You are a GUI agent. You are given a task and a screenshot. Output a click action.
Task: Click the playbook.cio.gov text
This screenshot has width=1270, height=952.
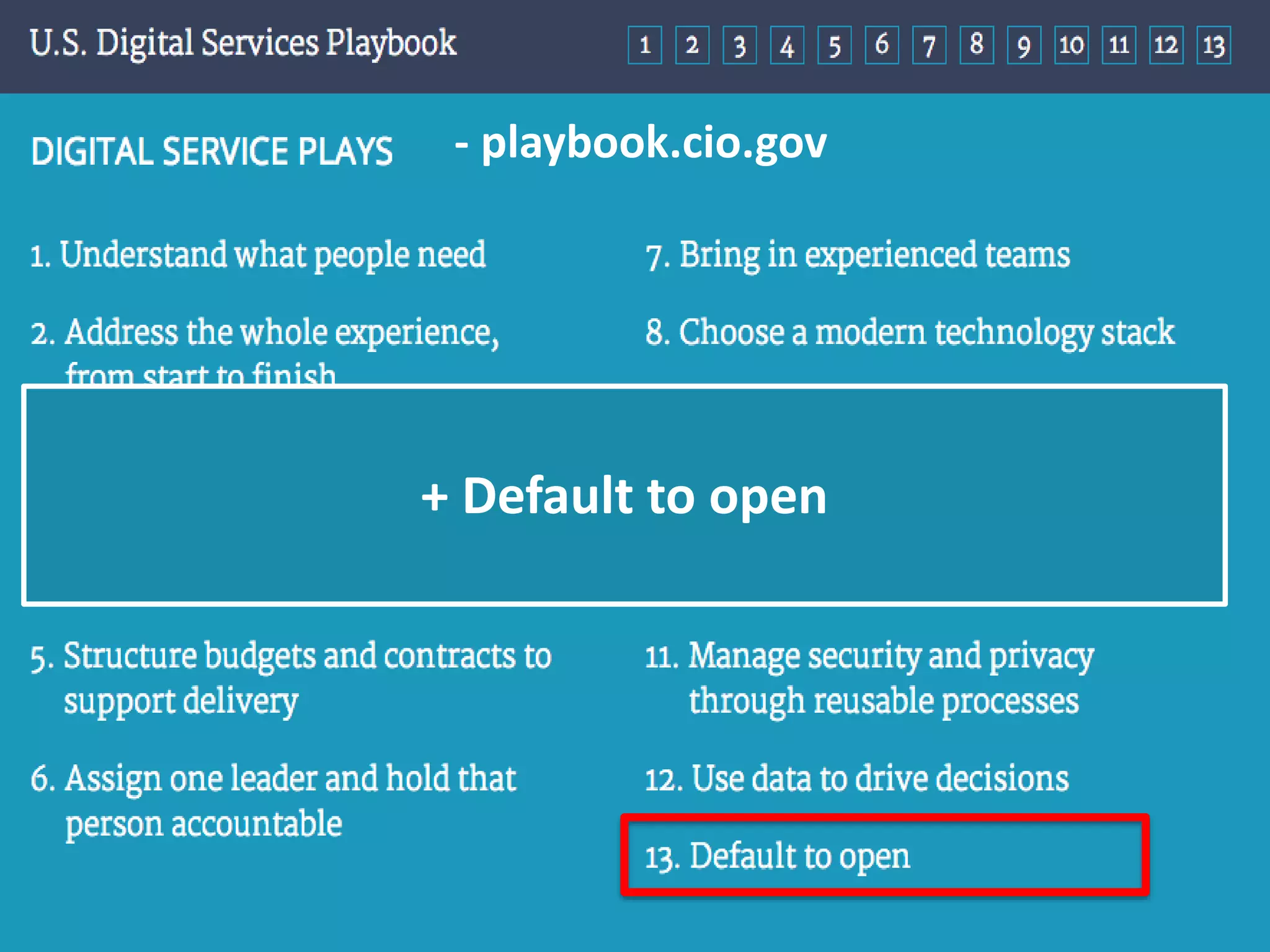[x=654, y=144]
